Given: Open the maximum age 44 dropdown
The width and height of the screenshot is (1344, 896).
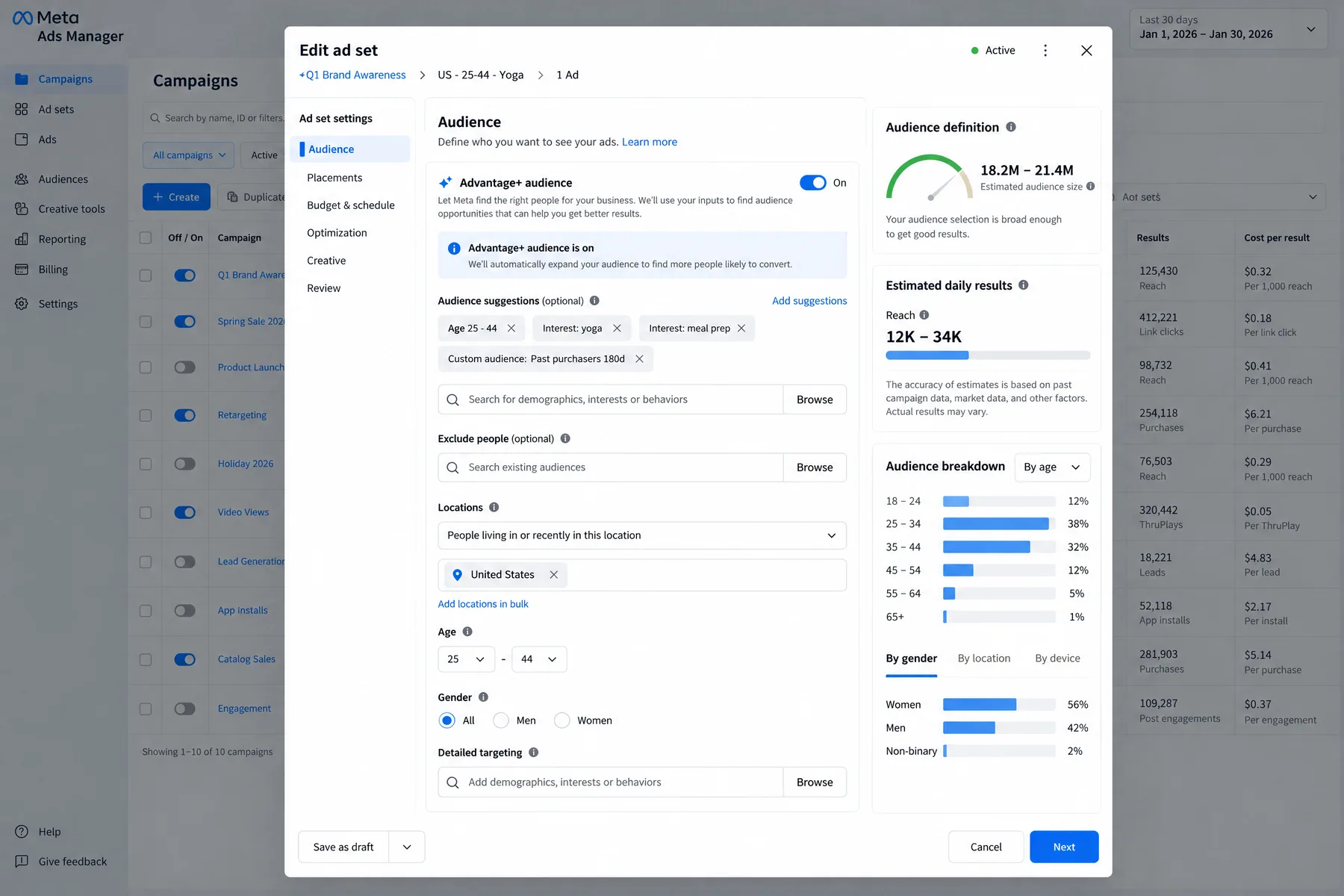Looking at the screenshot, I should click(539, 659).
